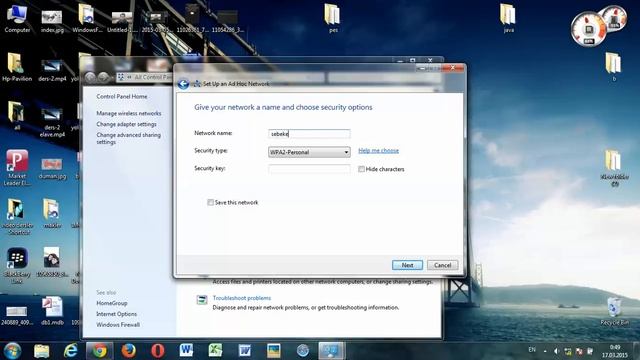
Task: Select the ders-2 elave.mp4 desktop file
Action: point(52,121)
